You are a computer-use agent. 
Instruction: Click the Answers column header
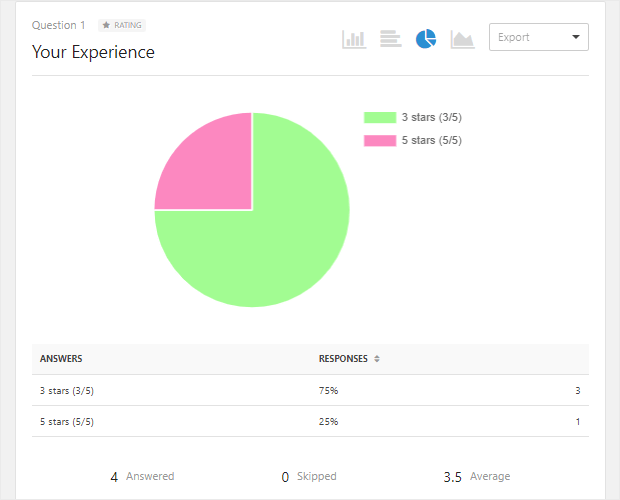[x=61, y=359]
